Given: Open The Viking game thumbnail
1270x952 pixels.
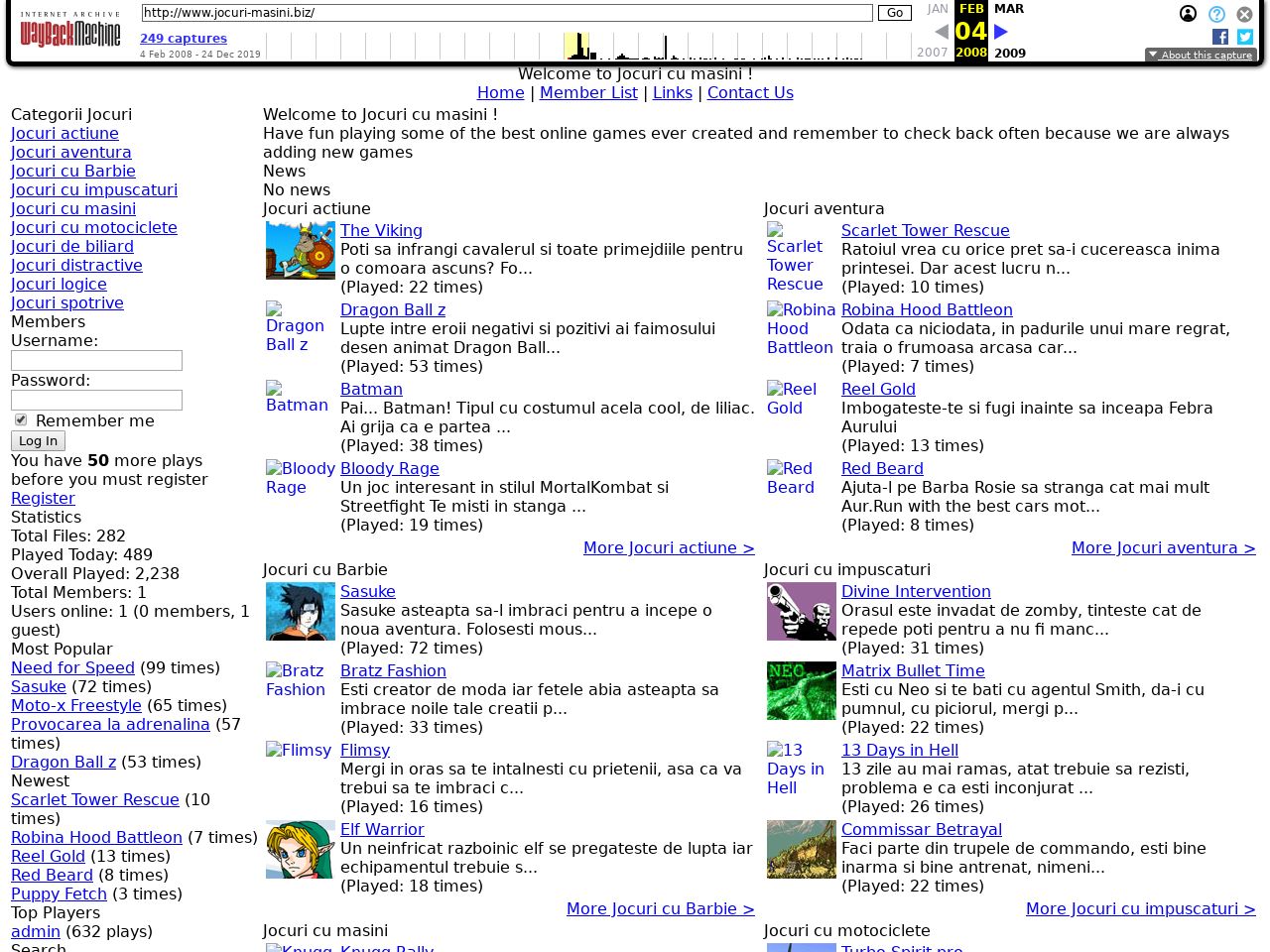Looking at the screenshot, I should tap(300, 250).
